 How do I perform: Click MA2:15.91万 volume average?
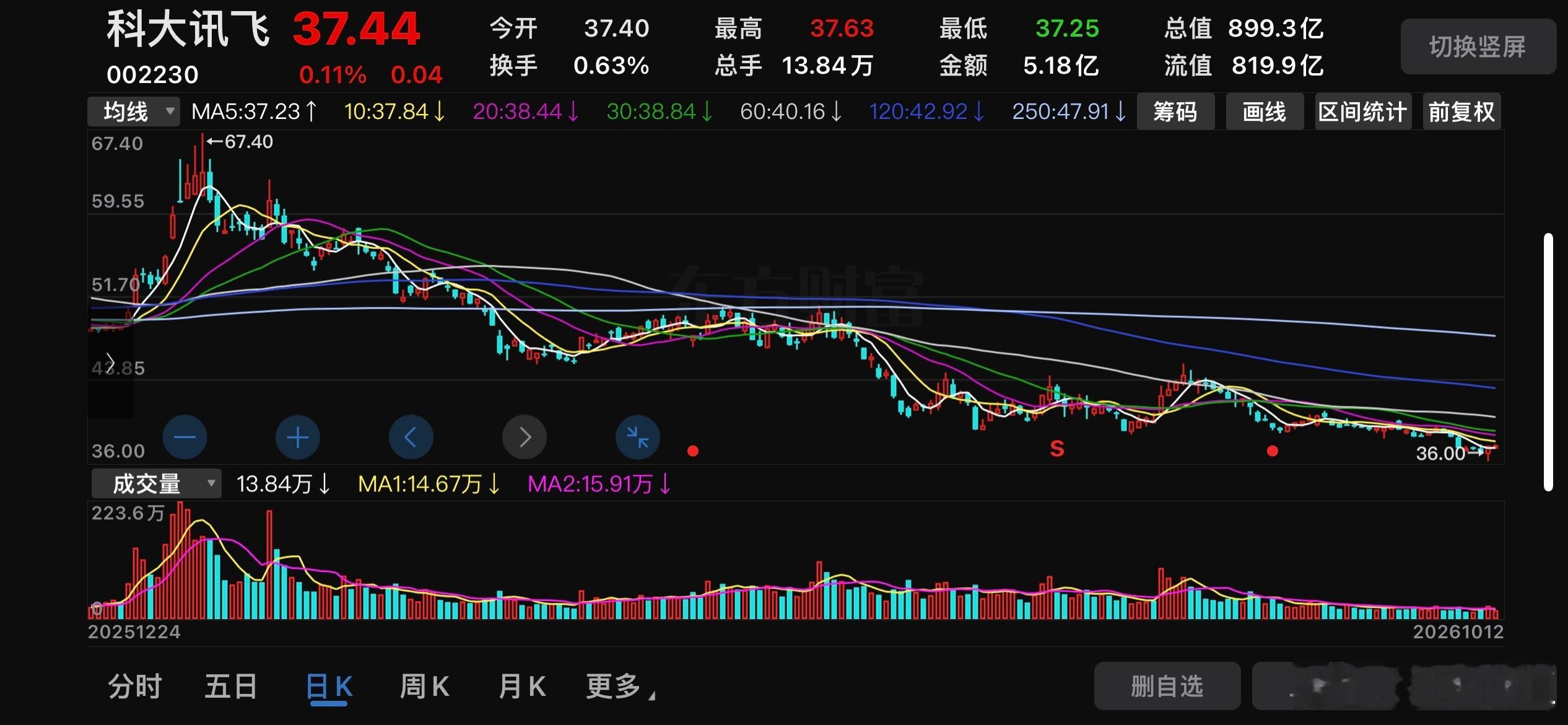(x=599, y=483)
